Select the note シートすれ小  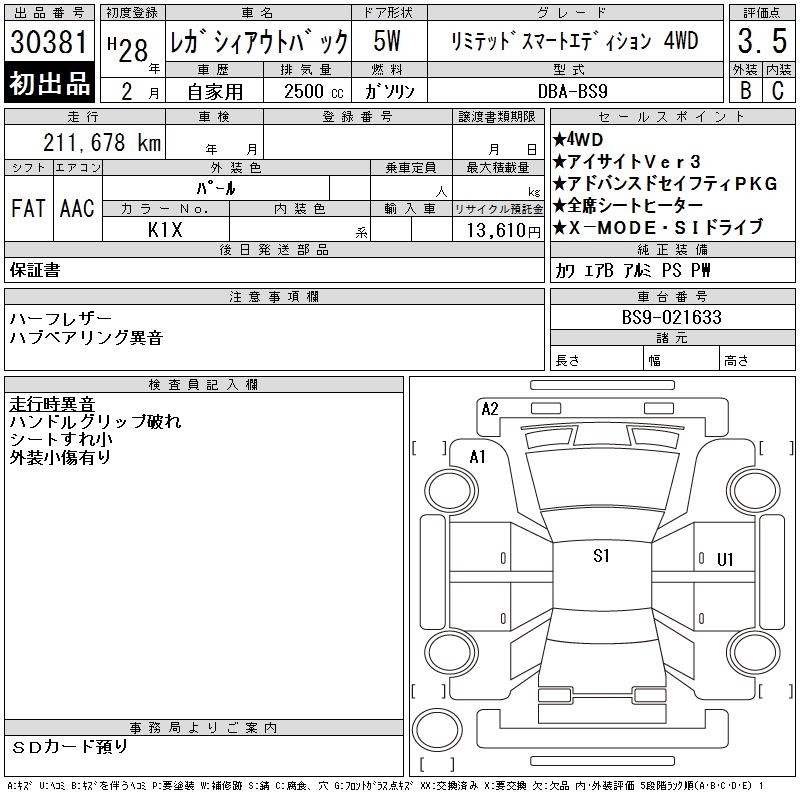click(x=61, y=439)
